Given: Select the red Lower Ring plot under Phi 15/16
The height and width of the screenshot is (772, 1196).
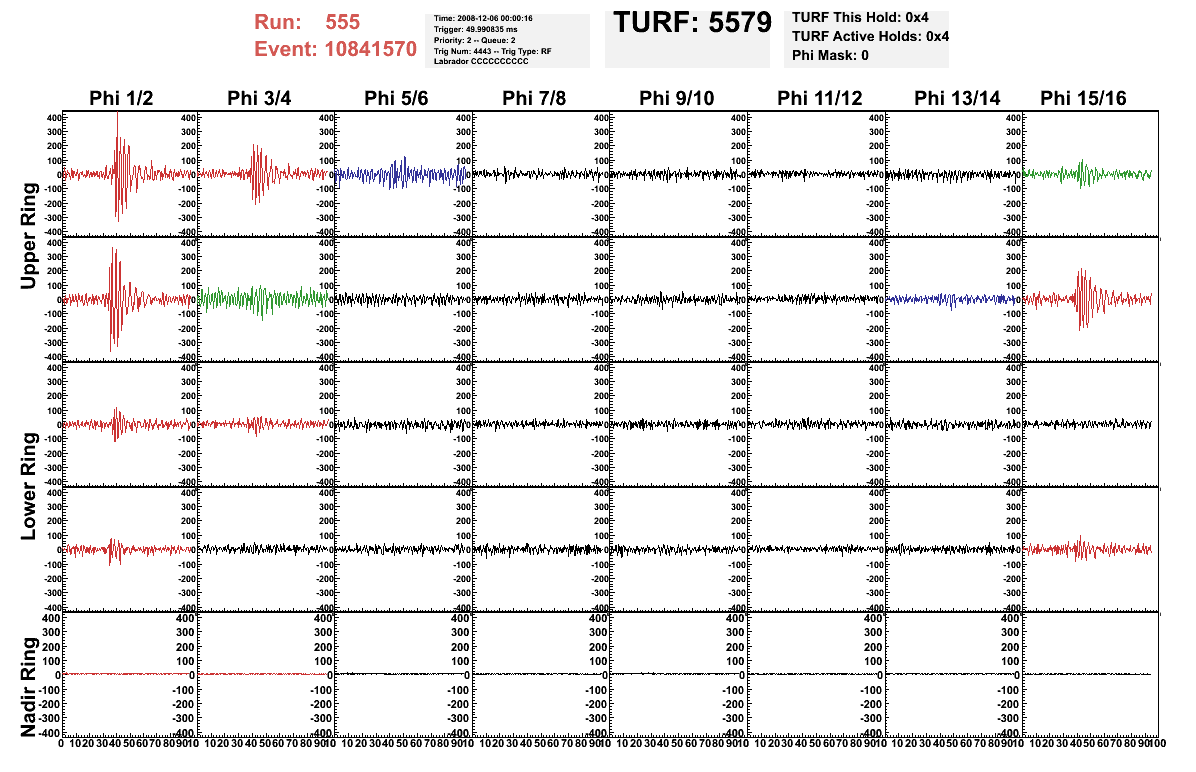Looking at the screenshot, I should click(x=1091, y=549).
